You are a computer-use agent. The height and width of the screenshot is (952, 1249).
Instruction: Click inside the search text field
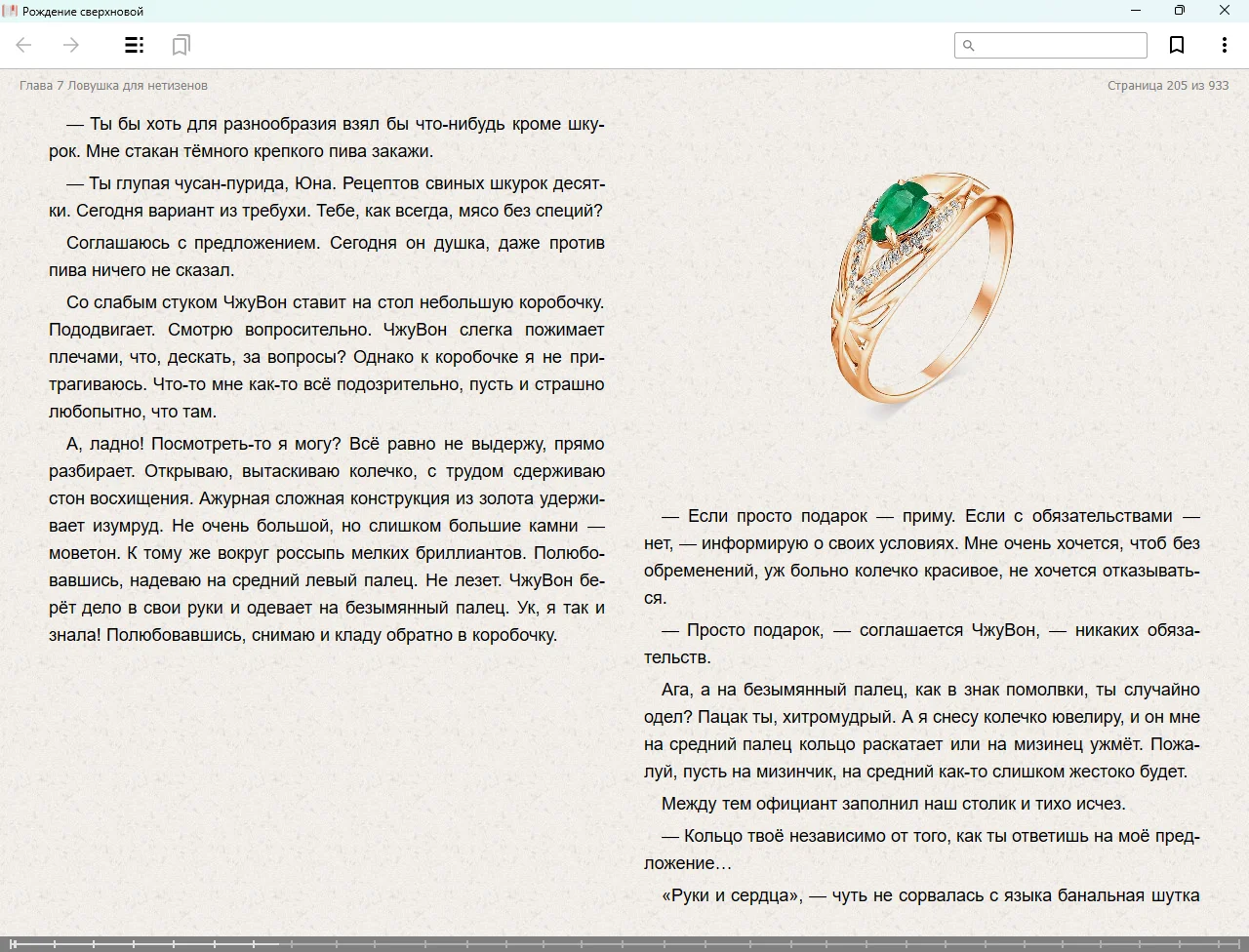click(x=1060, y=45)
